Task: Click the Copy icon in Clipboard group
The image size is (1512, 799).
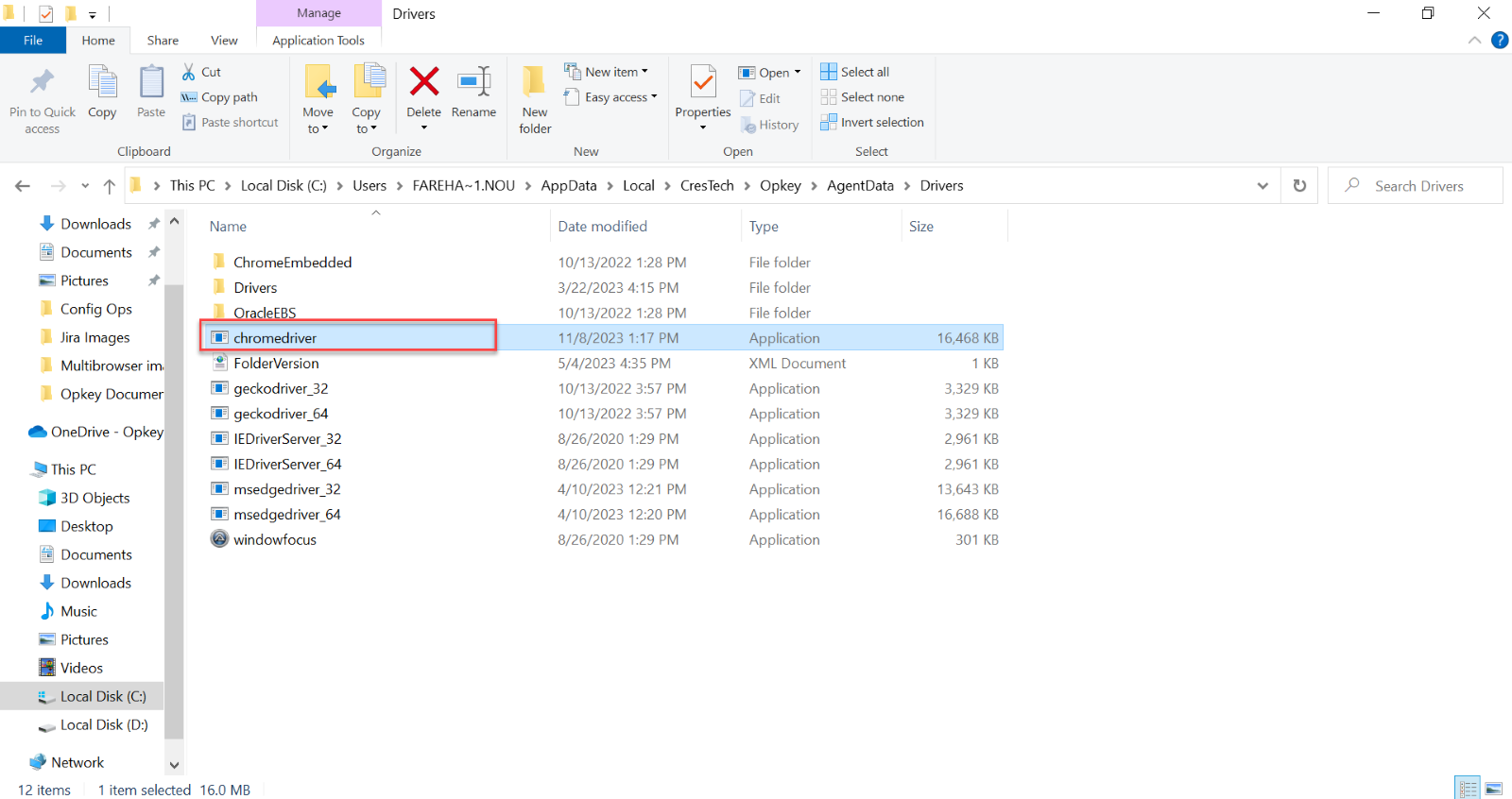Action: 102,82
